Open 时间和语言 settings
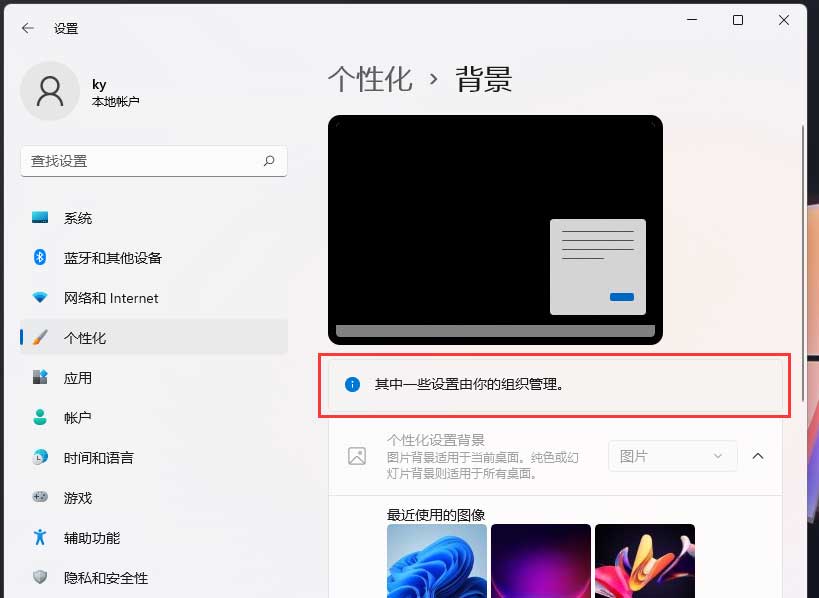This screenshot has height=598, width=819. point(98,458)
